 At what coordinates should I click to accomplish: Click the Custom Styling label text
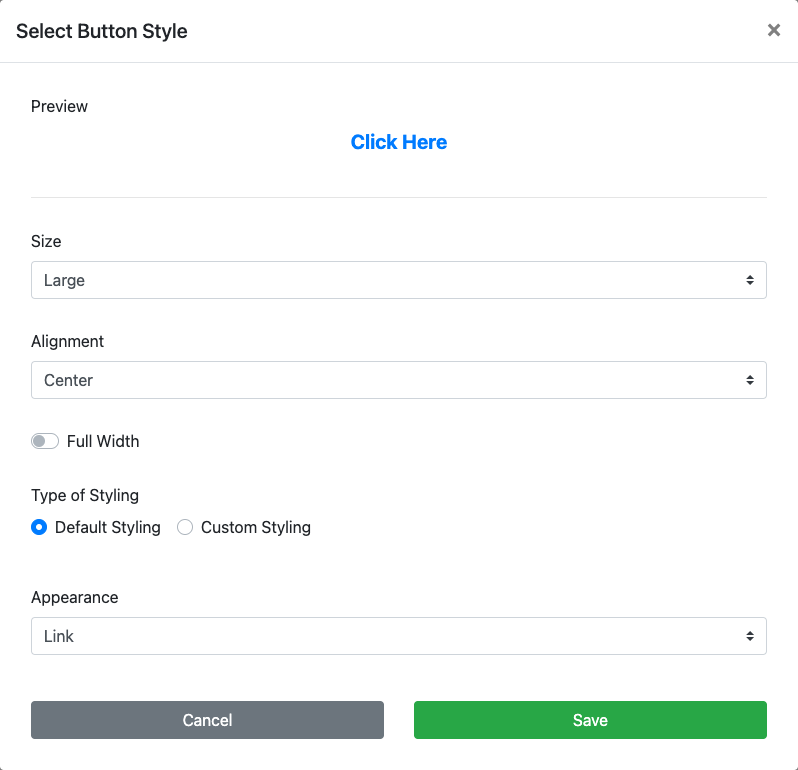tap(256, 527)
